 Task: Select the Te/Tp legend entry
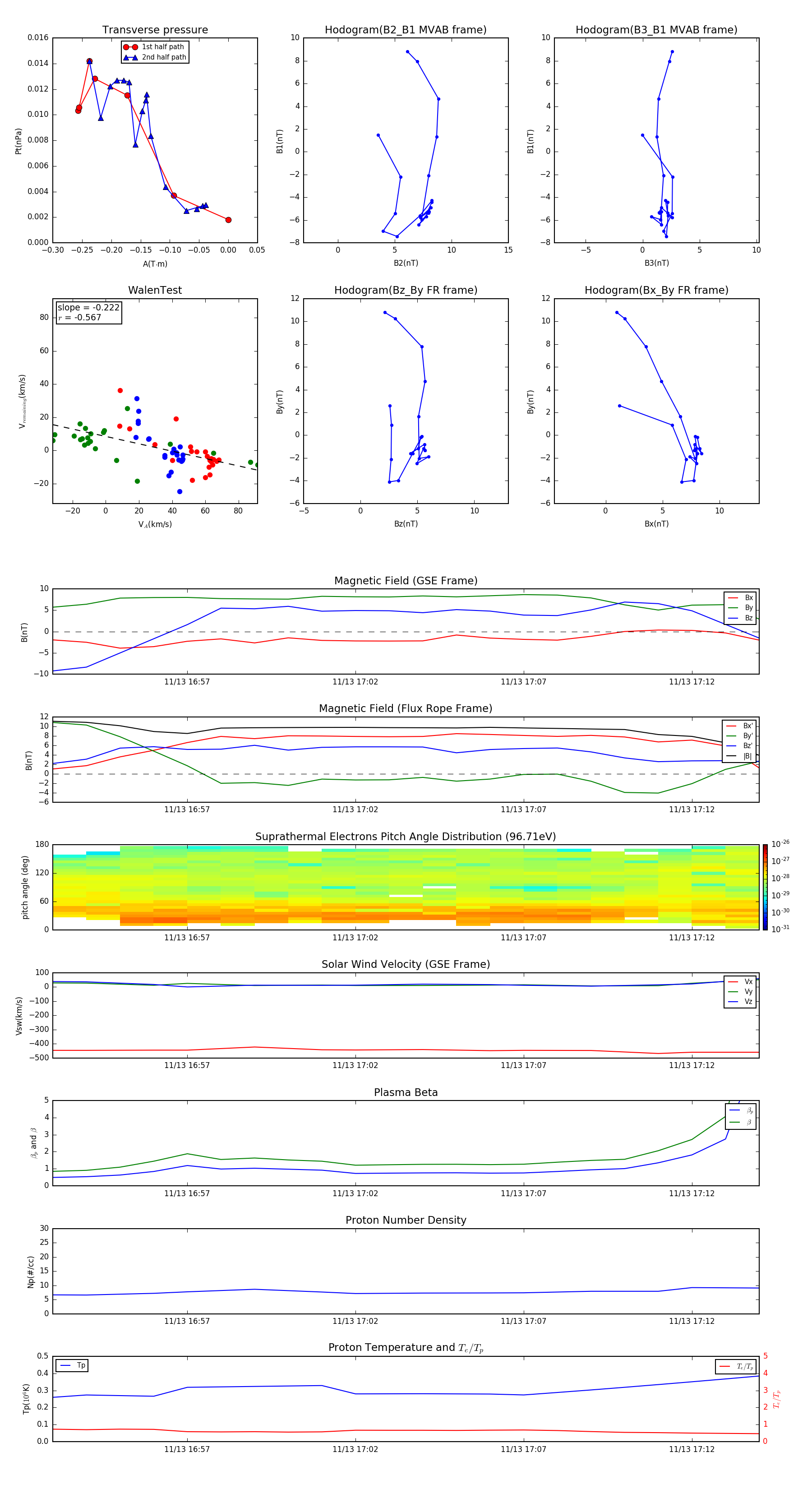click(736, 1366)
